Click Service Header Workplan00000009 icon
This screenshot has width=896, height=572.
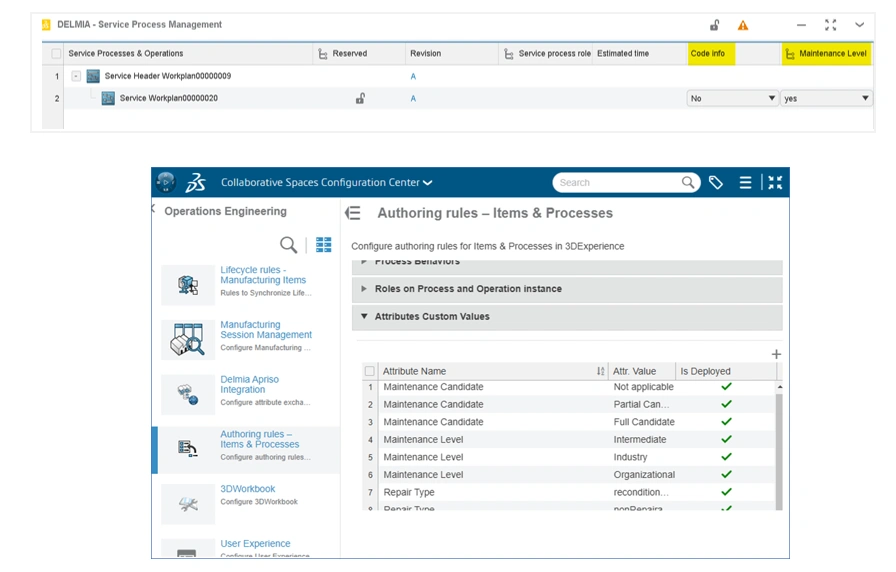click(93, 76)
